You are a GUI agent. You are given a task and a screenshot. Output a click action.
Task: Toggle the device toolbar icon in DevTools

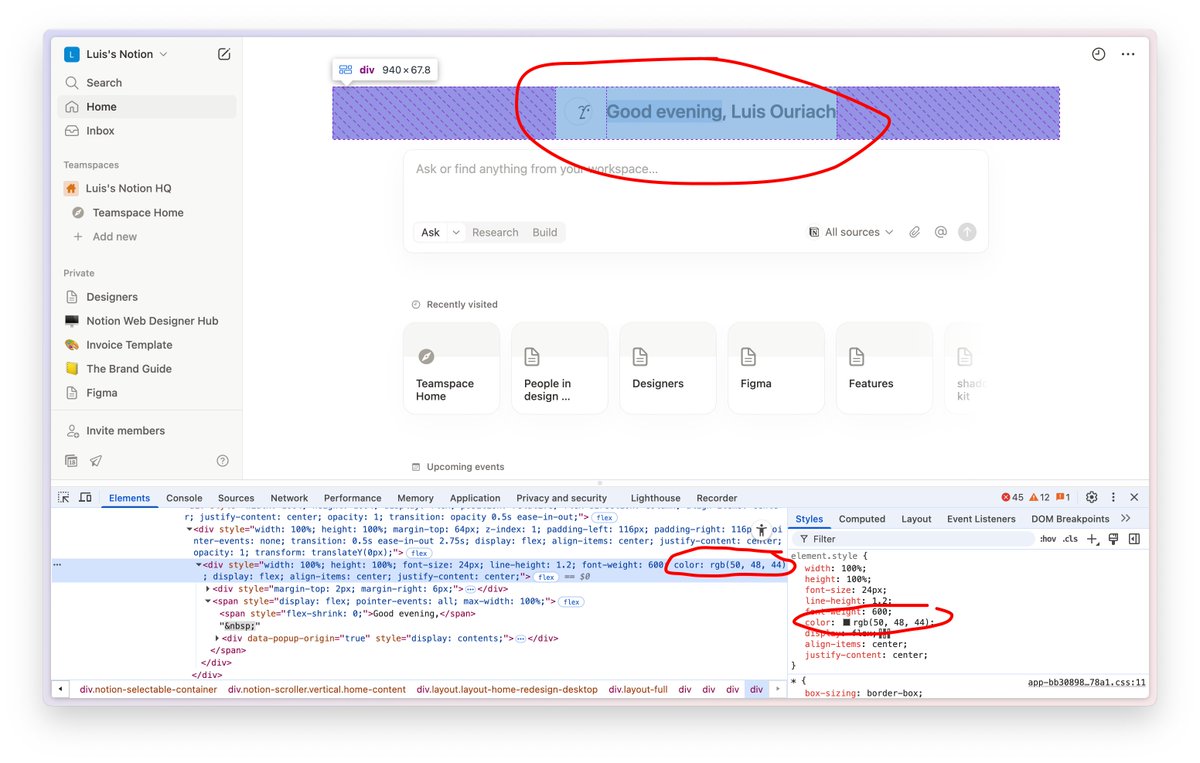coord(85,498)
